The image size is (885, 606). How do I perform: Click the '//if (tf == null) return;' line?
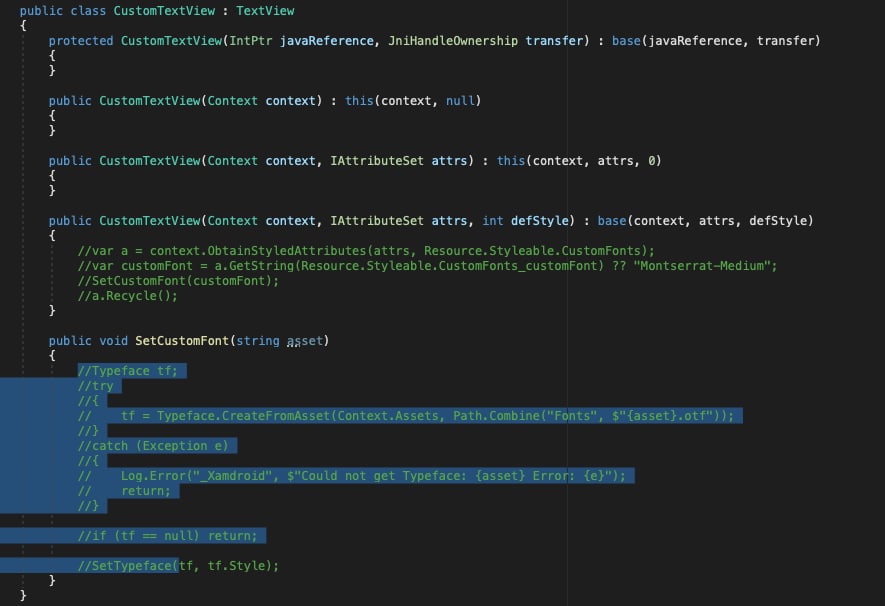(x=168, y=535)
